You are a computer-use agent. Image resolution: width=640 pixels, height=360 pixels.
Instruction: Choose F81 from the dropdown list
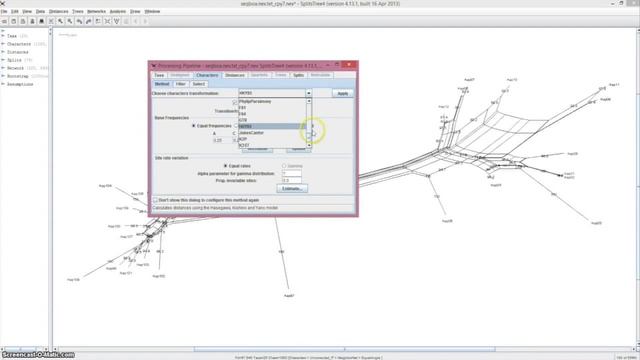tap(272, 108)
